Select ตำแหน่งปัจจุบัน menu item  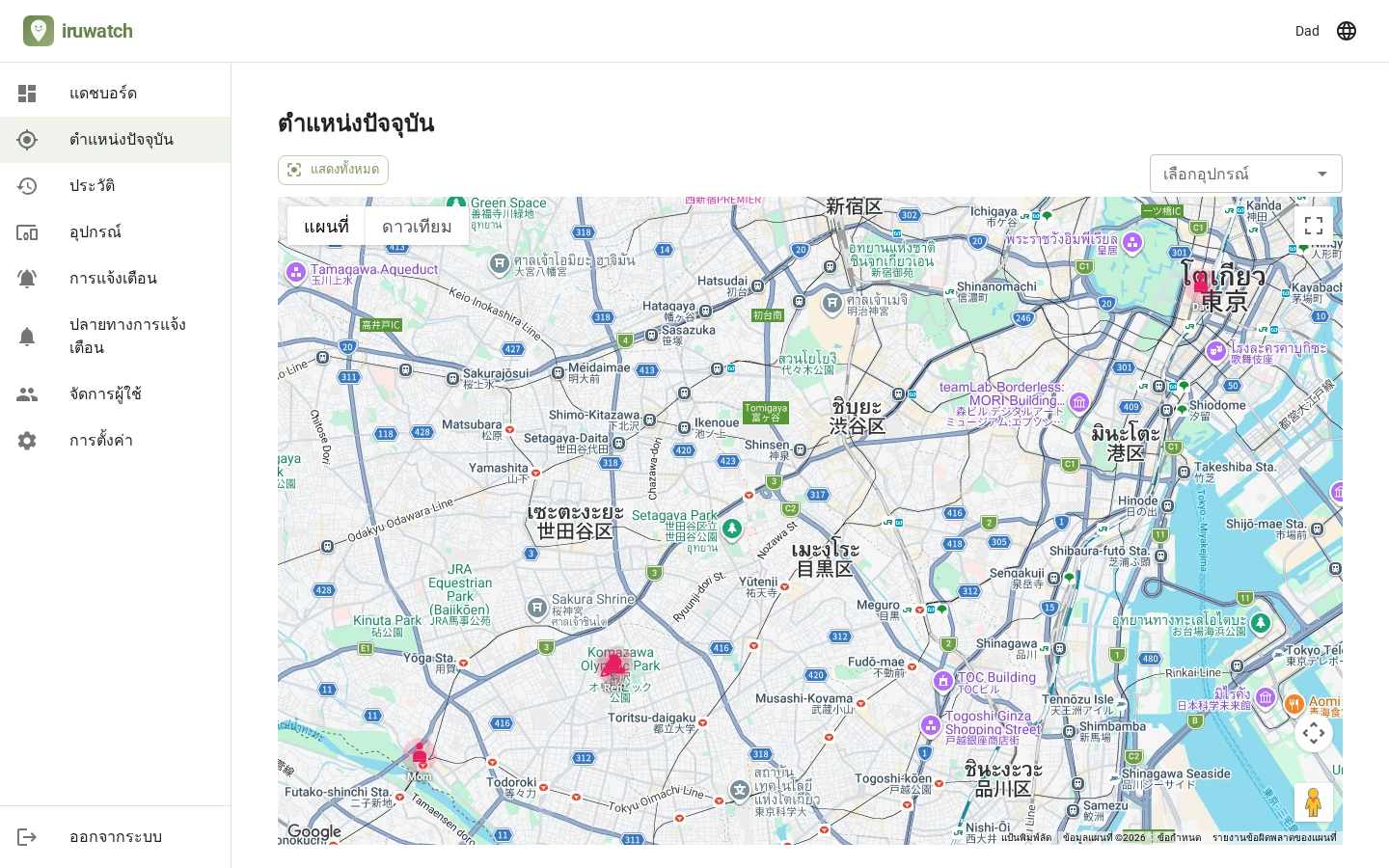pos(116,140)
